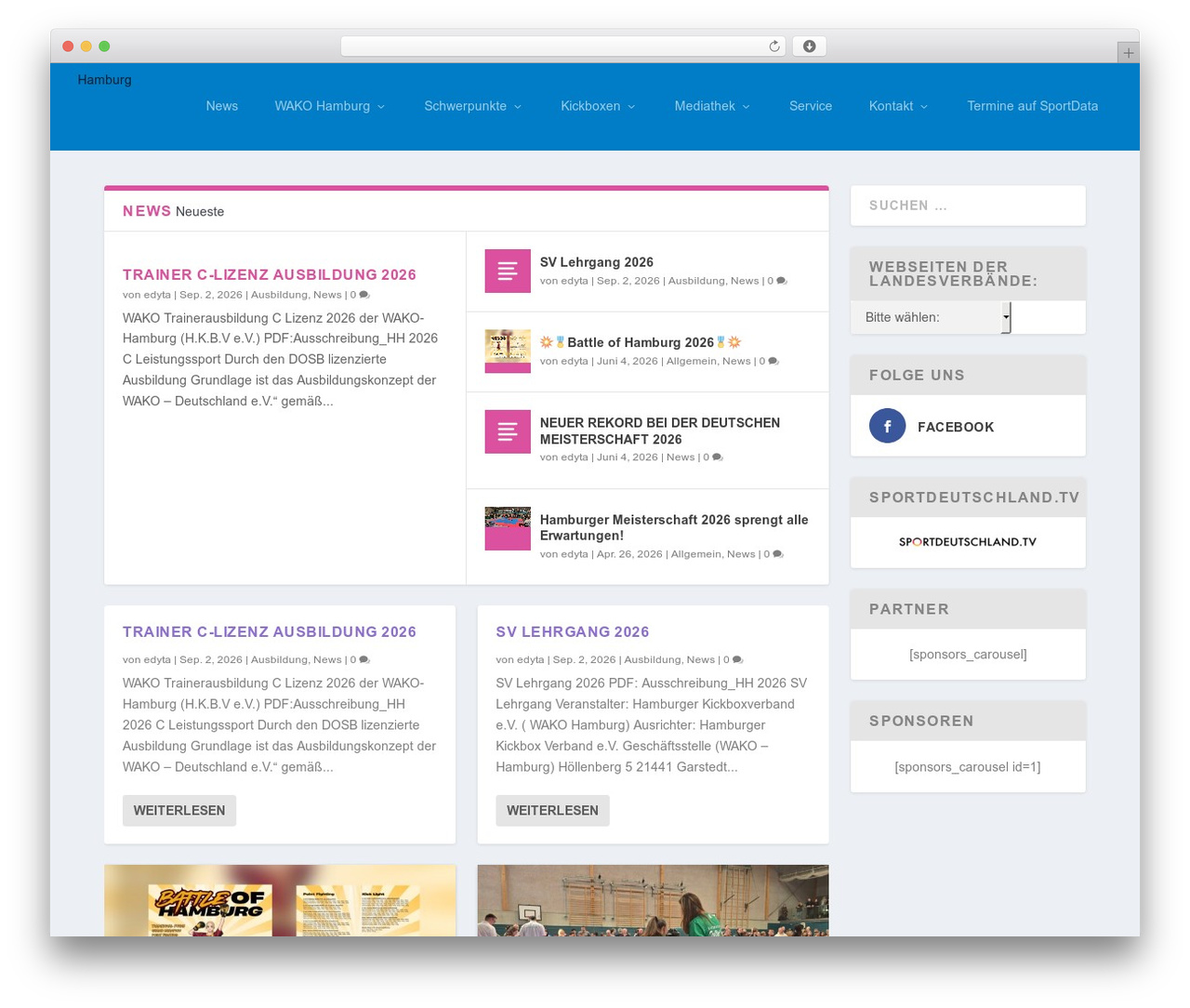Open a new browser tab with plus button
Viewport: 1190px width, 1008px height.
pyautogui.click(x=1128, y=53)
